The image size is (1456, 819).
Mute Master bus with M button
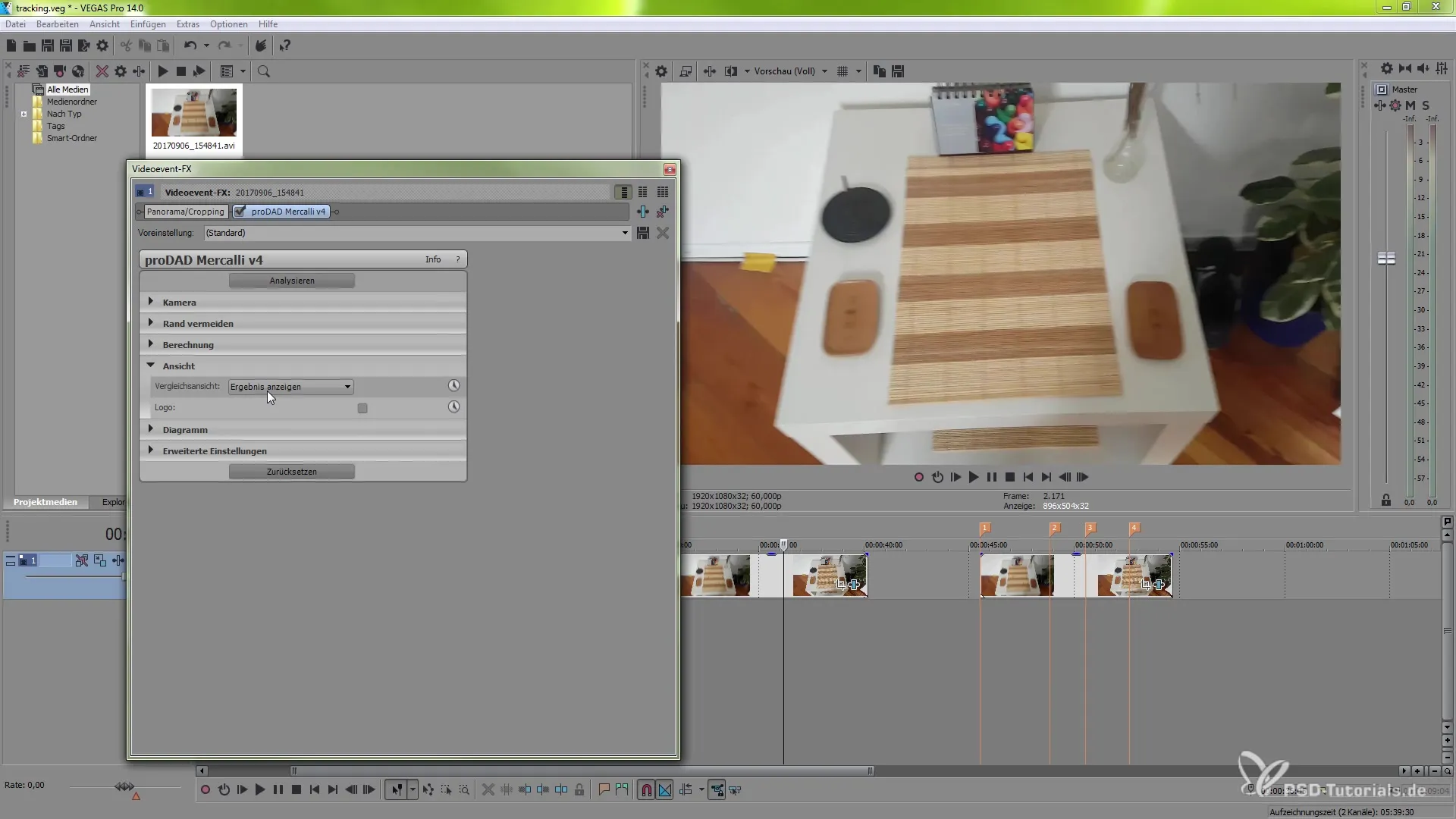pyautogui.click(x=1410, y=105)
